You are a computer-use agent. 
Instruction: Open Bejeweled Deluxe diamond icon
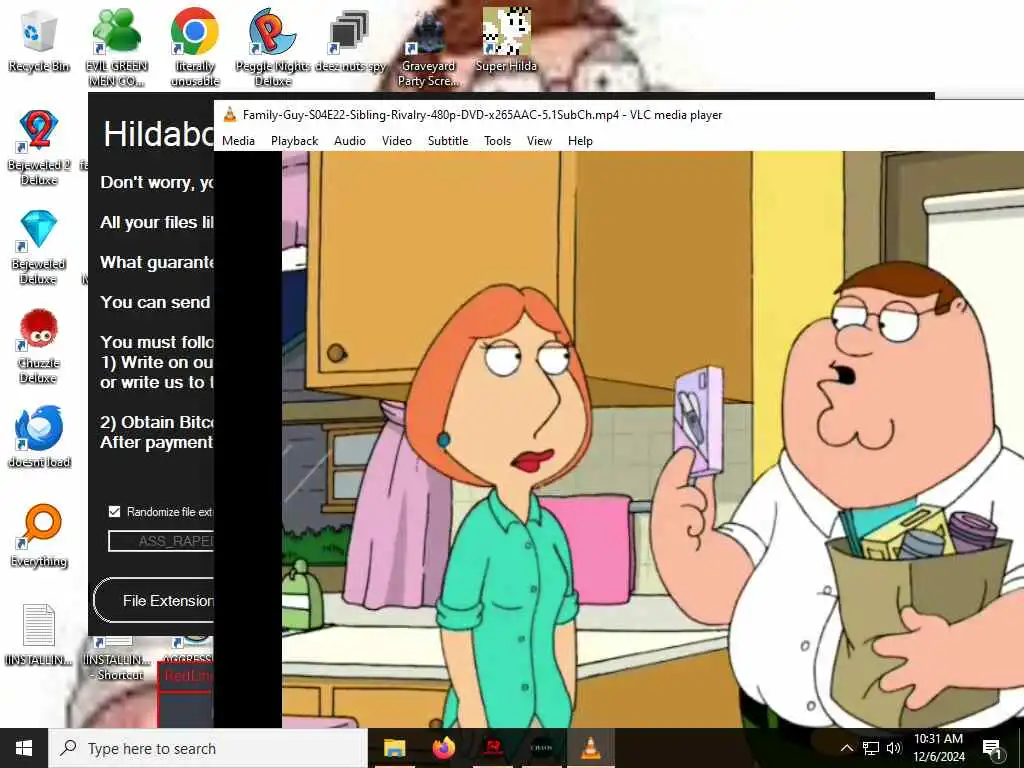coord(39,247)
